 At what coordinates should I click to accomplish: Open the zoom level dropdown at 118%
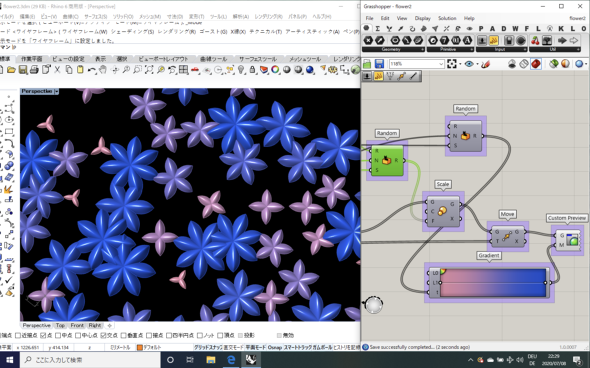pos(417,64)
